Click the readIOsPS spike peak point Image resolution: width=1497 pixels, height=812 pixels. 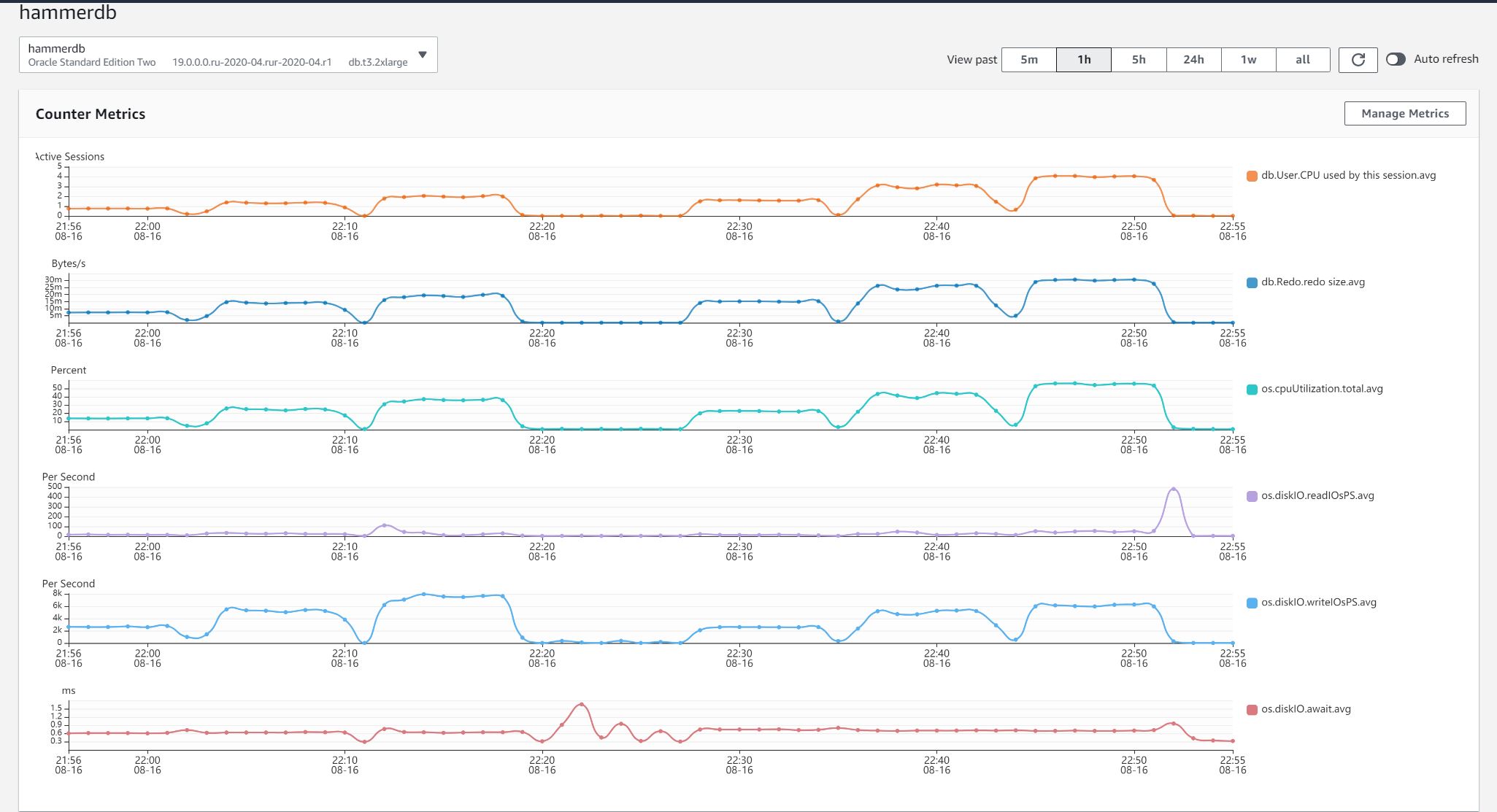[1173, 490]
